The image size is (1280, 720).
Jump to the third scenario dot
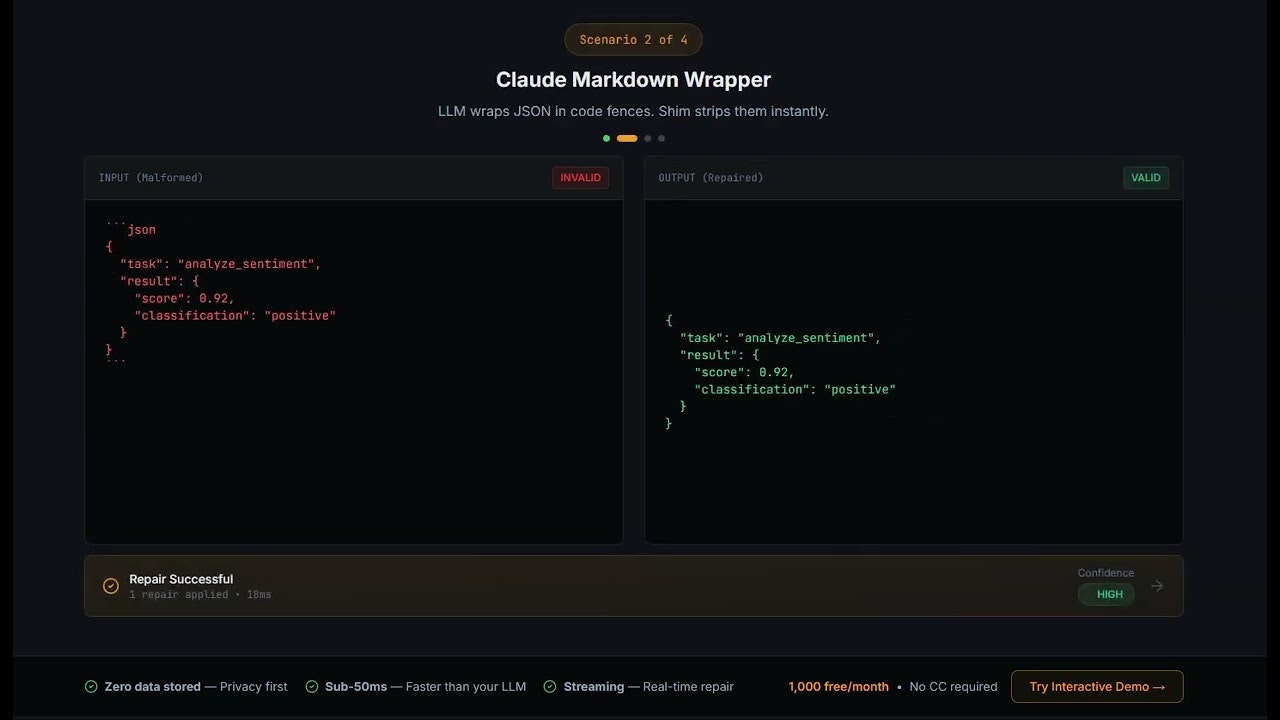pyautogui.click(x=648, y=138)
